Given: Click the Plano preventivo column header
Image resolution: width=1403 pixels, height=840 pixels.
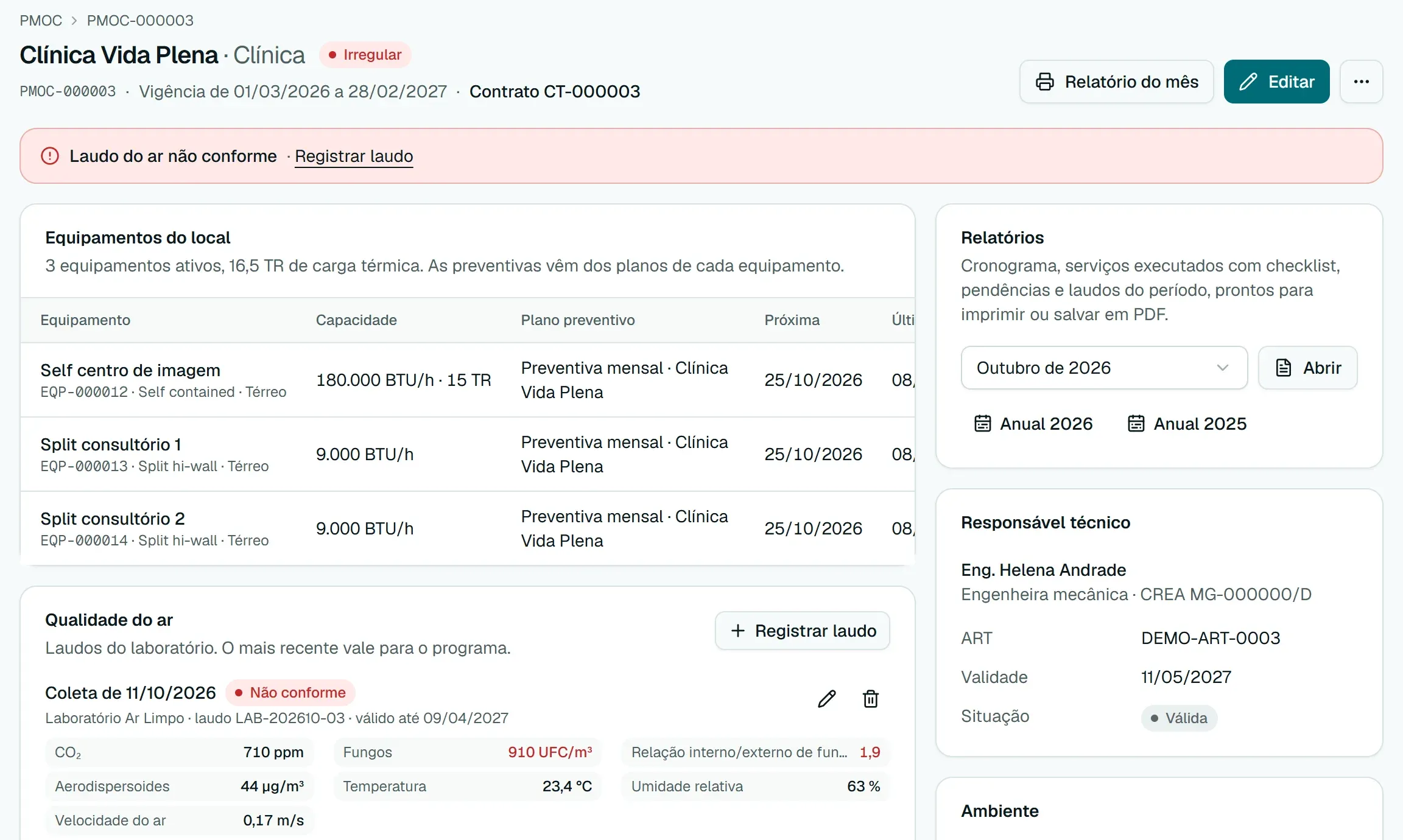Looking at the screenshot, I should pos(578,320).
